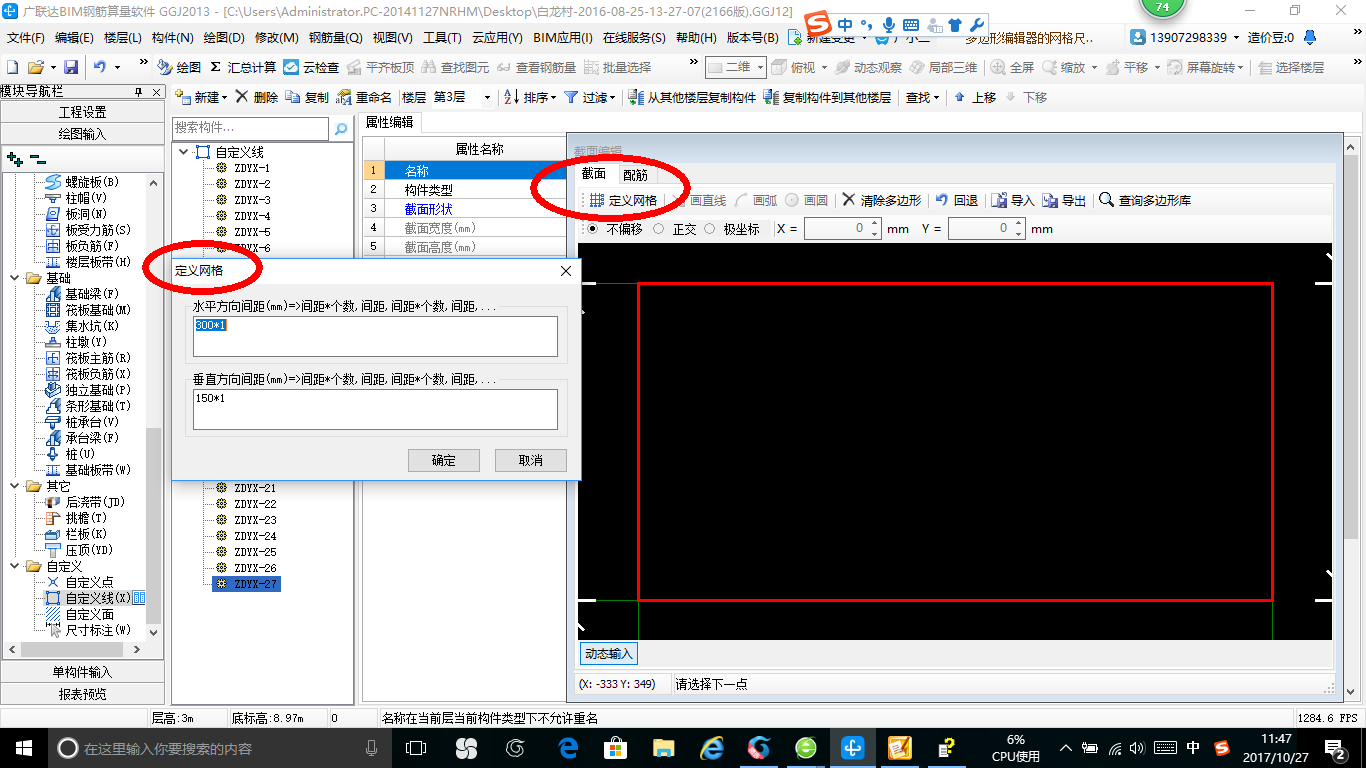
Task: Click the 全屏 full screen tool
Action: click(1013, 67)
